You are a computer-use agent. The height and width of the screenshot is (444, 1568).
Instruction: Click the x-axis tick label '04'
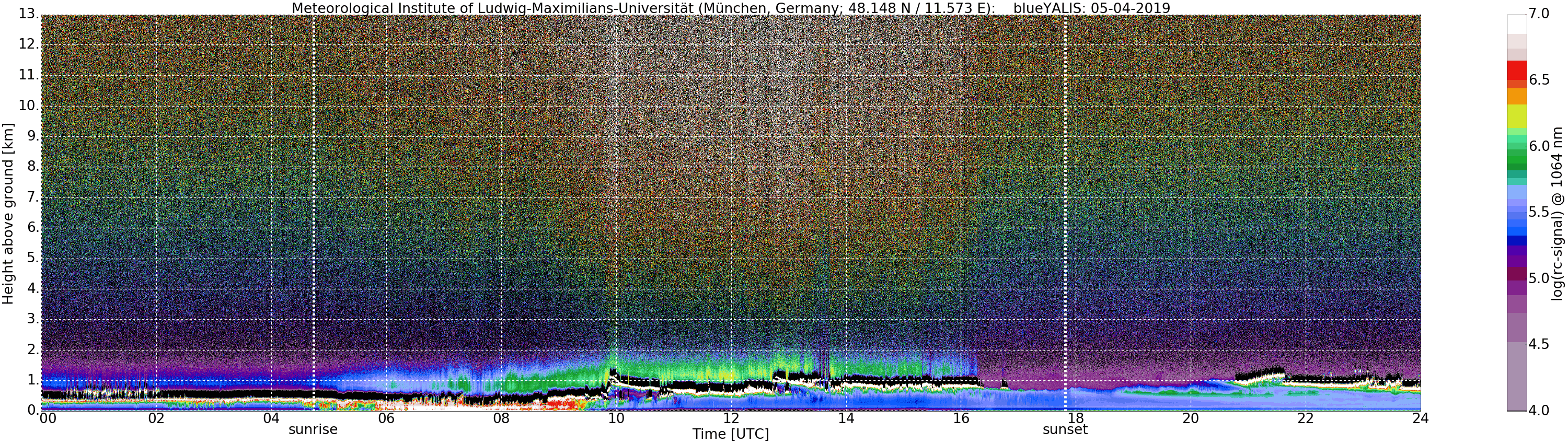point(271,418)
